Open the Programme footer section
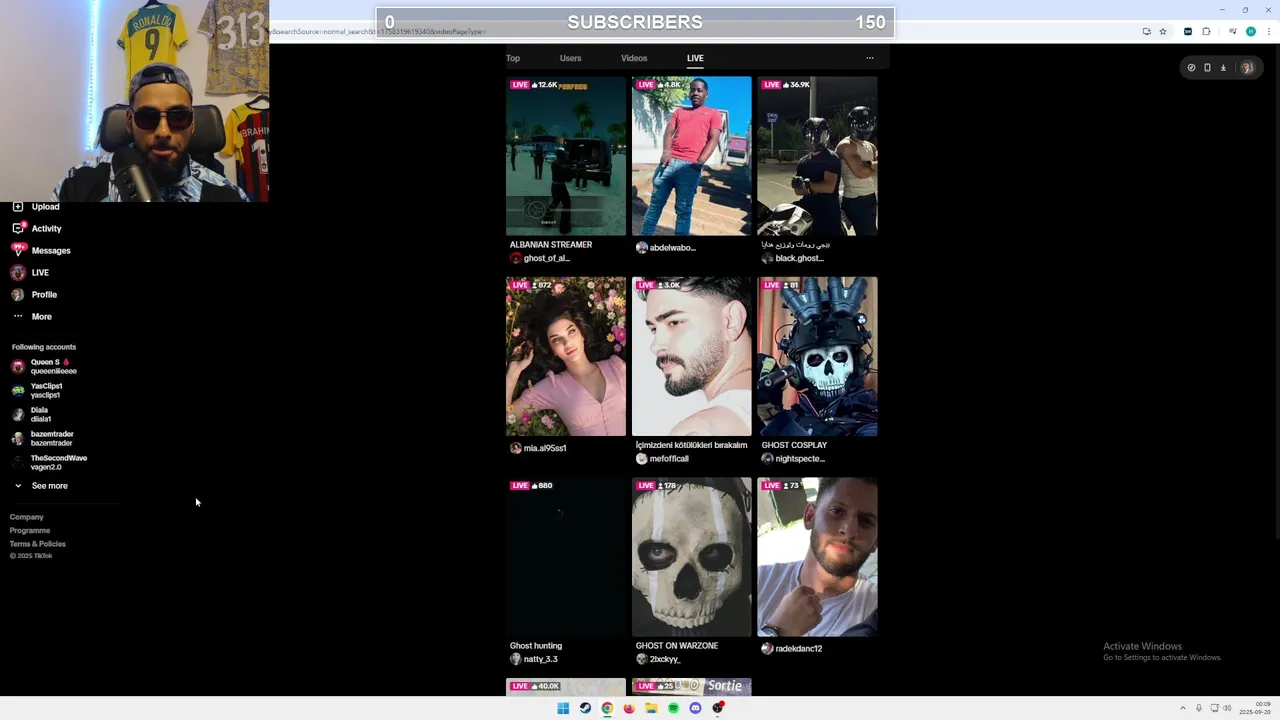Image resolution: width=1280 pixels, height=720 pixels. 30,530
